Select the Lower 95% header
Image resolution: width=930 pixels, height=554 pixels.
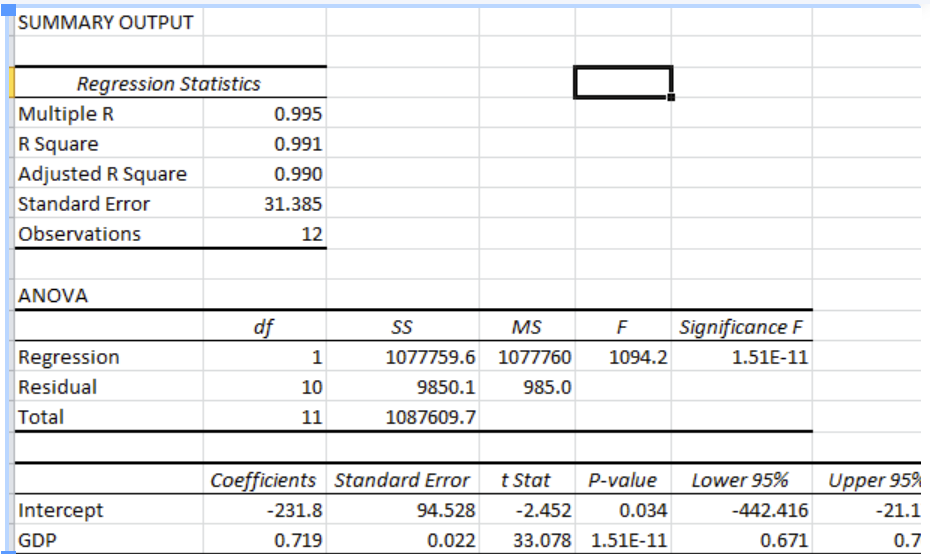(x=741, y=480)
